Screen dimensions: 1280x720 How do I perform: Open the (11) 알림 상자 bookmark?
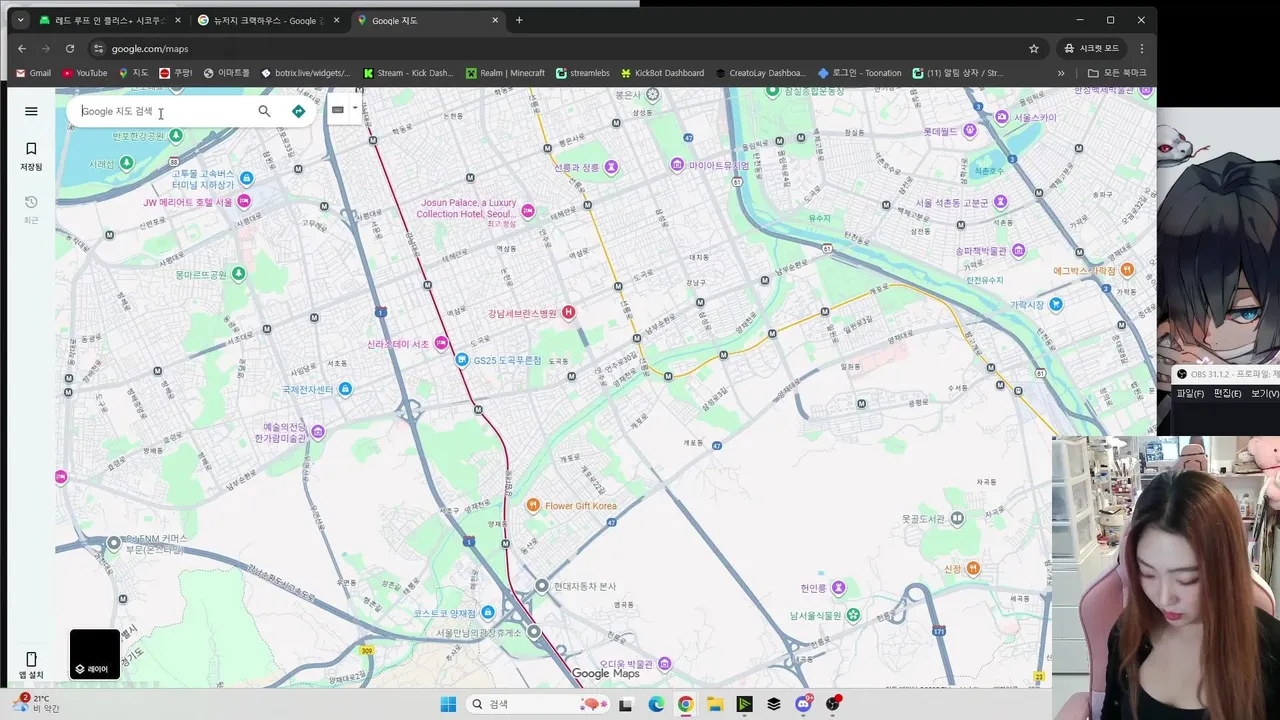[958, 73]
